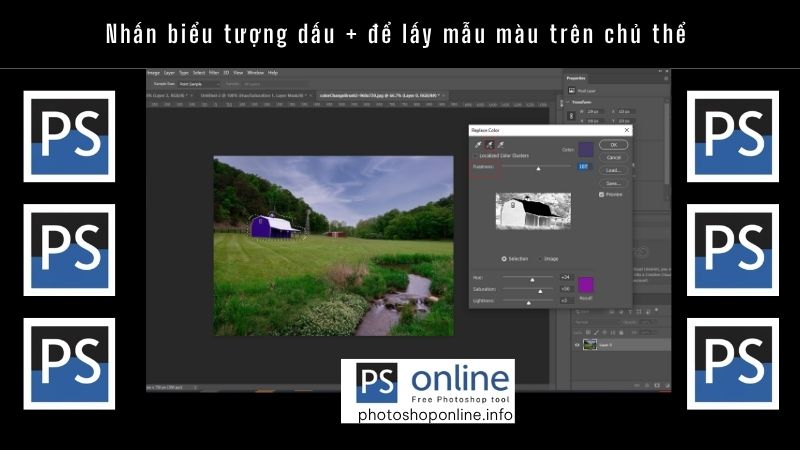Image resolution: width=800 pixels, height=450 pixels.
Task: Open the Properties panel menu icon
Action: tap(666, 78)
